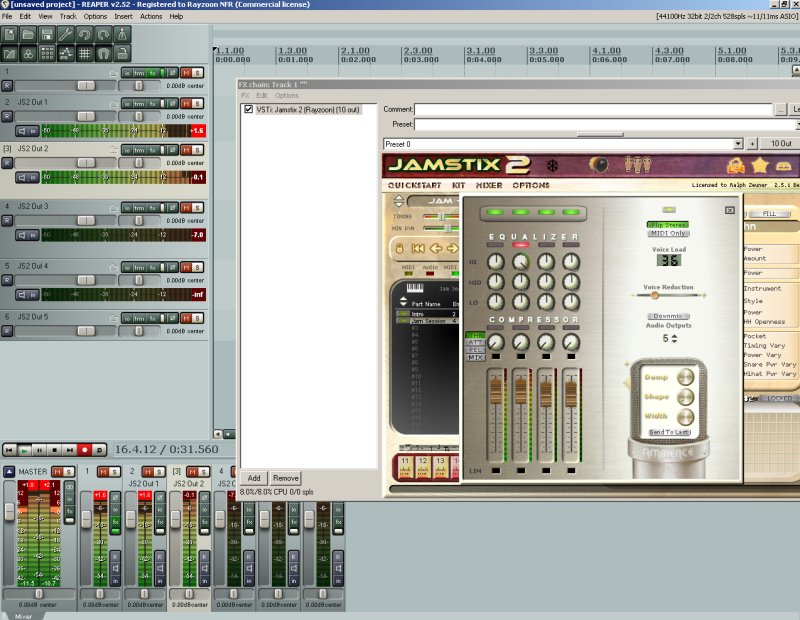Toggle the metronome icon in the toolbar
800x620 pixels.
(x=123, y=35)
